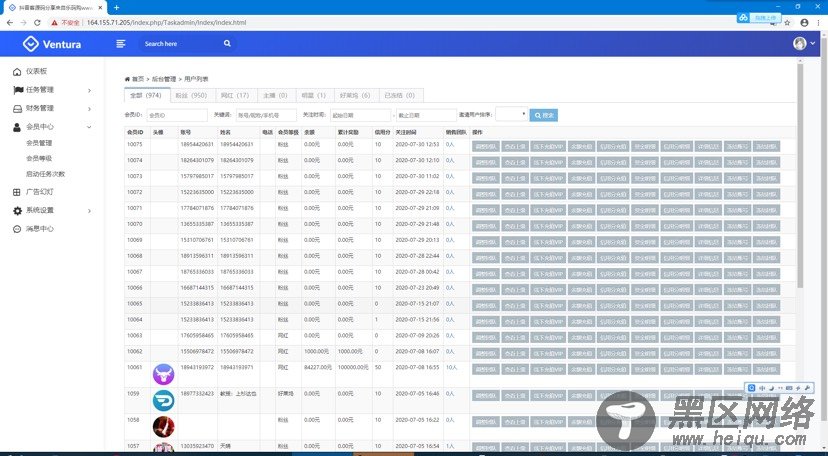Click account cell 18954420631 in row 10075
The image size is (828, 456).
(x=197, y=144)
